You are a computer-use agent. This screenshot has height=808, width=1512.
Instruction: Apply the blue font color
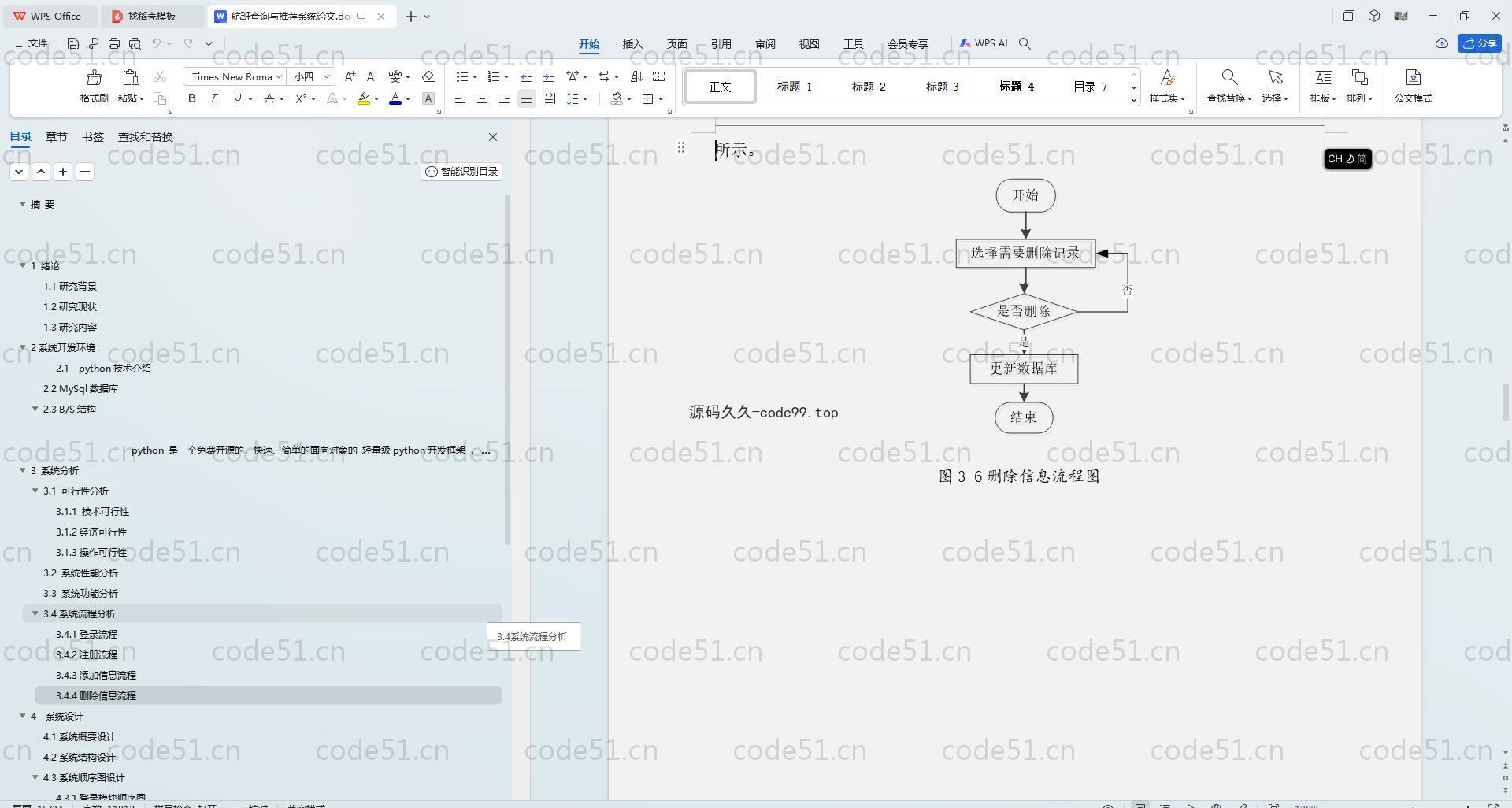pos(395,98)
